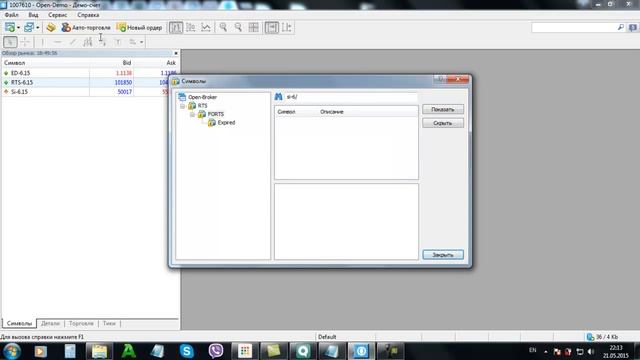Select the crosshair tool
640x360 pixels.
click(25, 42)
